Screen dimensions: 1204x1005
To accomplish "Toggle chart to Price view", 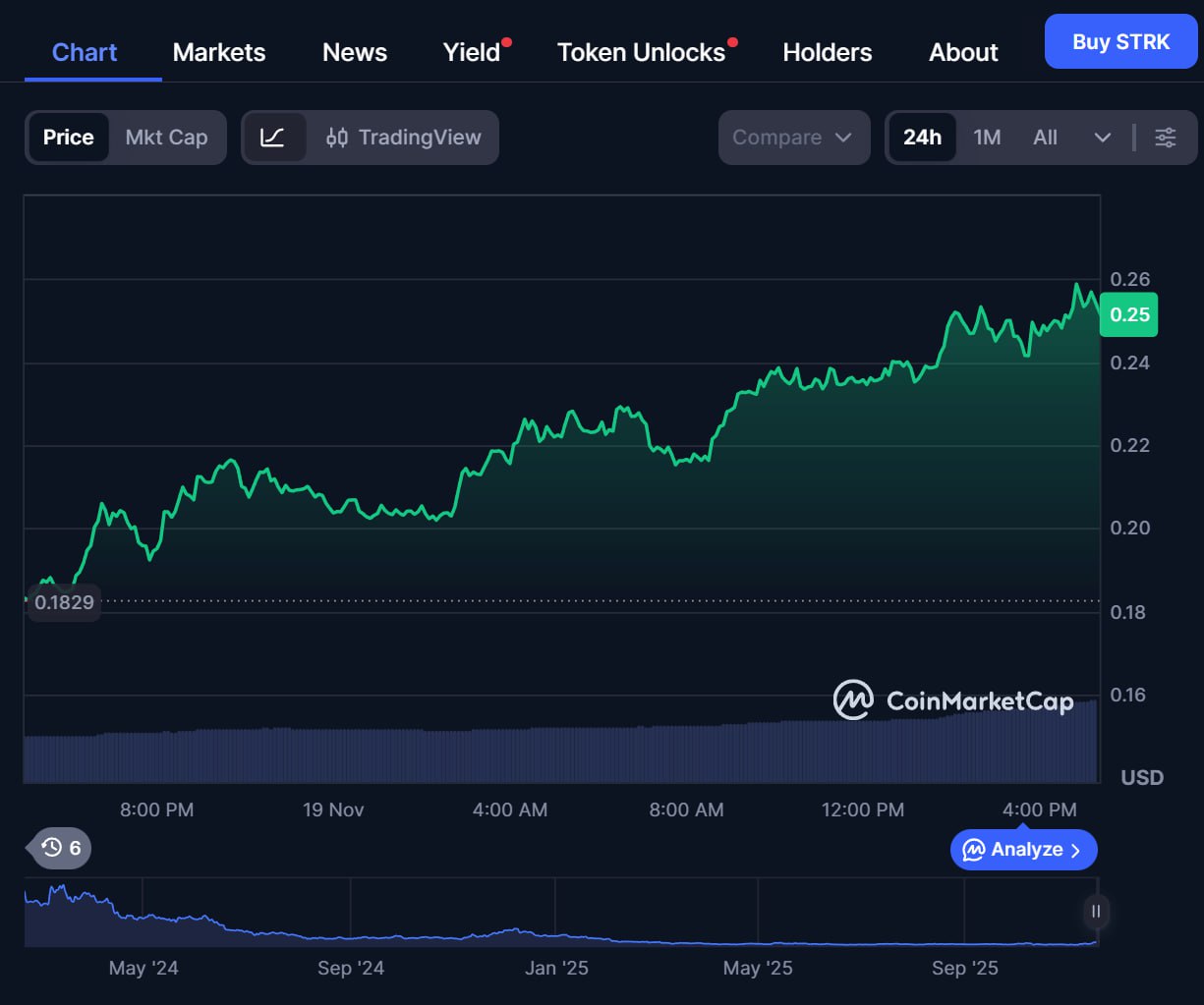I will [x=69, y=138].
